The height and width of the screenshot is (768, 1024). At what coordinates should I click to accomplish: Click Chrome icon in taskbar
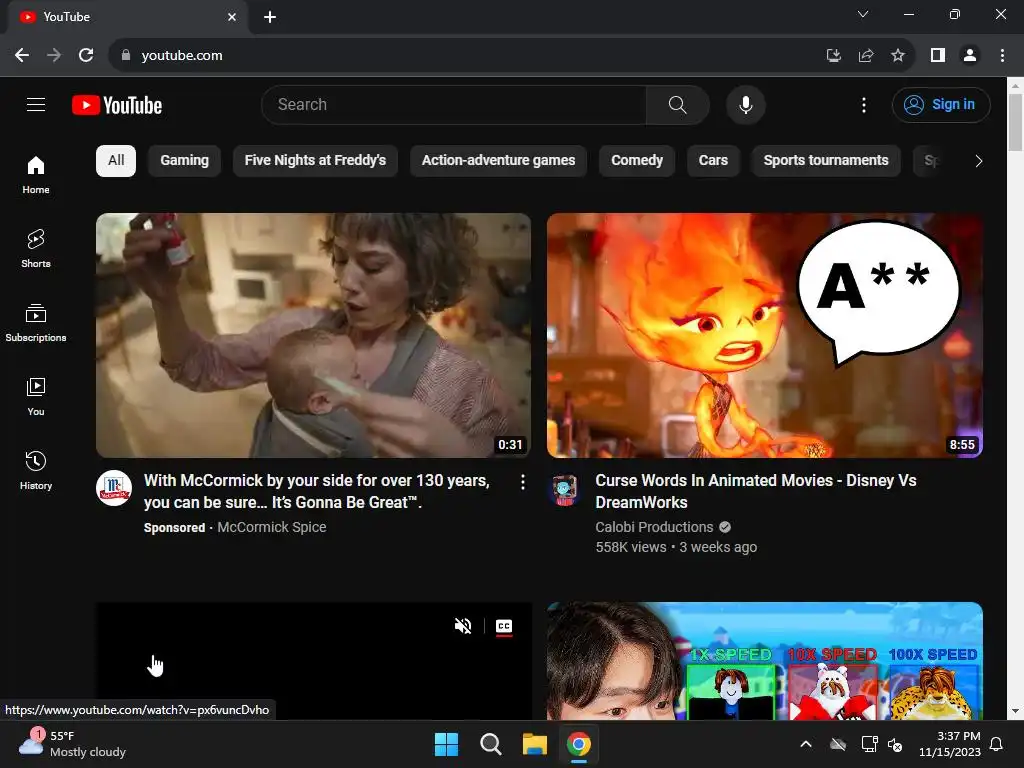tap(579, 744)
